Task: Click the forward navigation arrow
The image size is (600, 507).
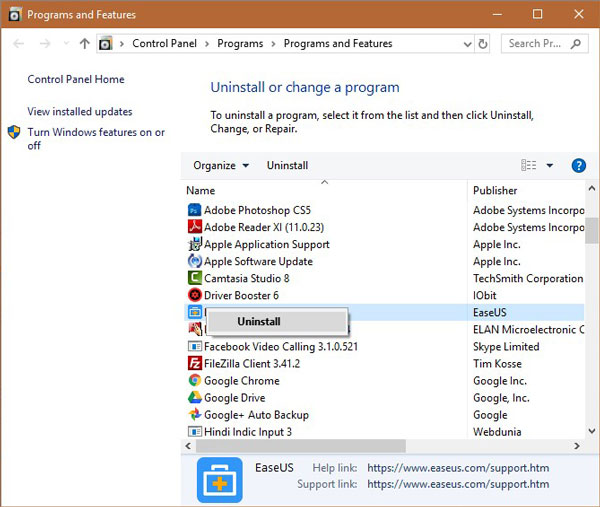Action: [x=45, y=44]
